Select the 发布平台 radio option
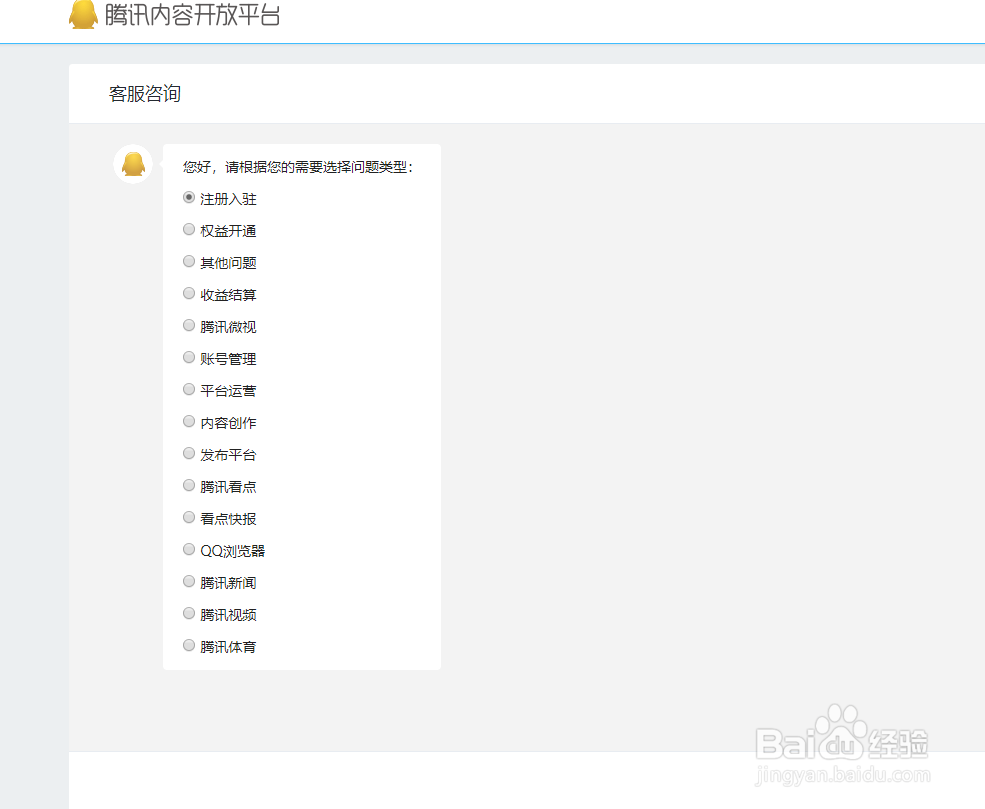The image size is (985, 809). [188, 453]
